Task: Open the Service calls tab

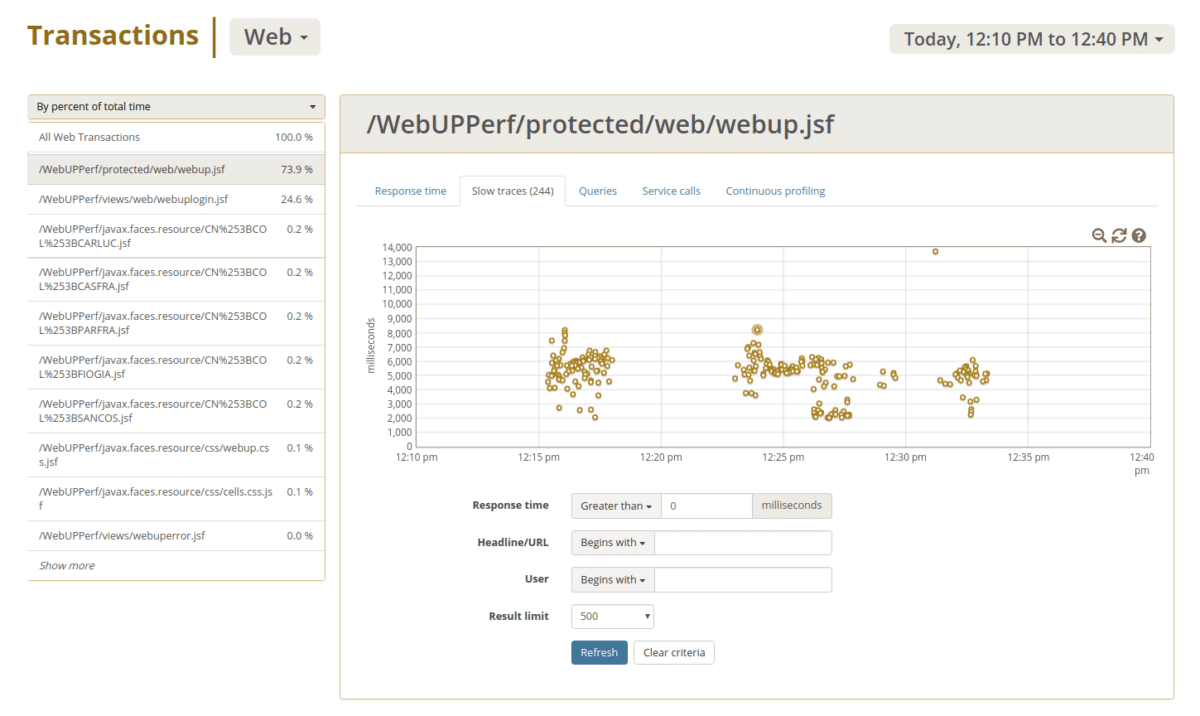Action: 671,190
